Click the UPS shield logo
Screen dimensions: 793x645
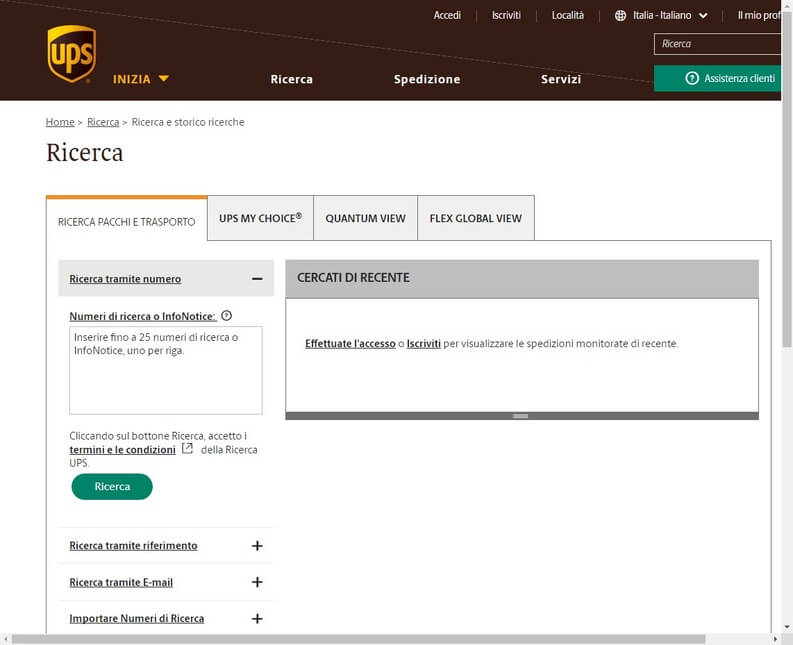pyautogui.click(x=71, y=54)
